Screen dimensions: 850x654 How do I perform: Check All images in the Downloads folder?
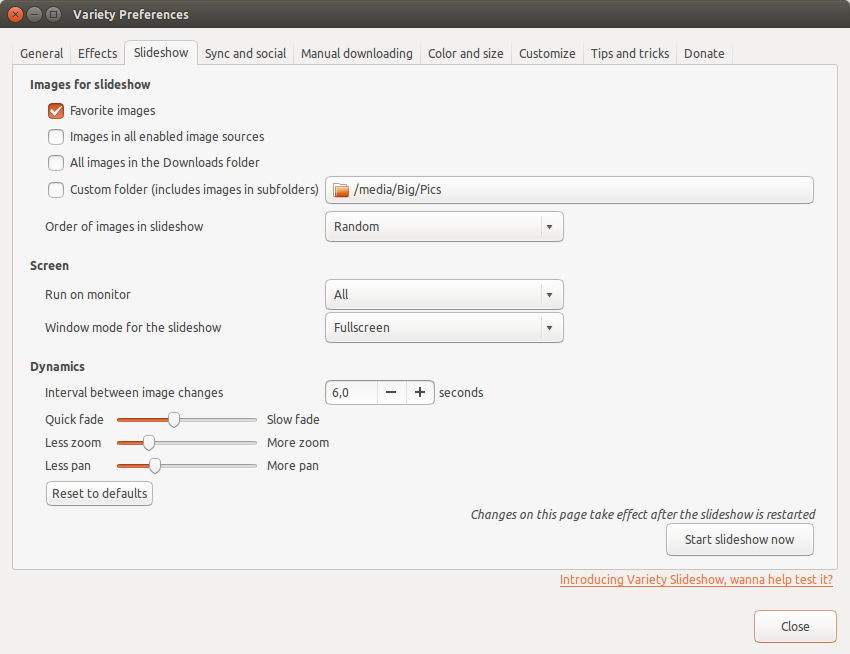click(x=56, y=163)
